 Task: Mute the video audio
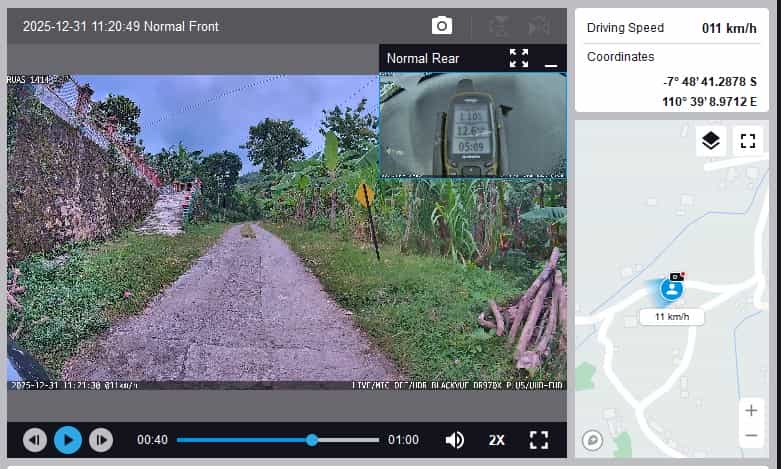pyautogui.click(x=454, y=440)
